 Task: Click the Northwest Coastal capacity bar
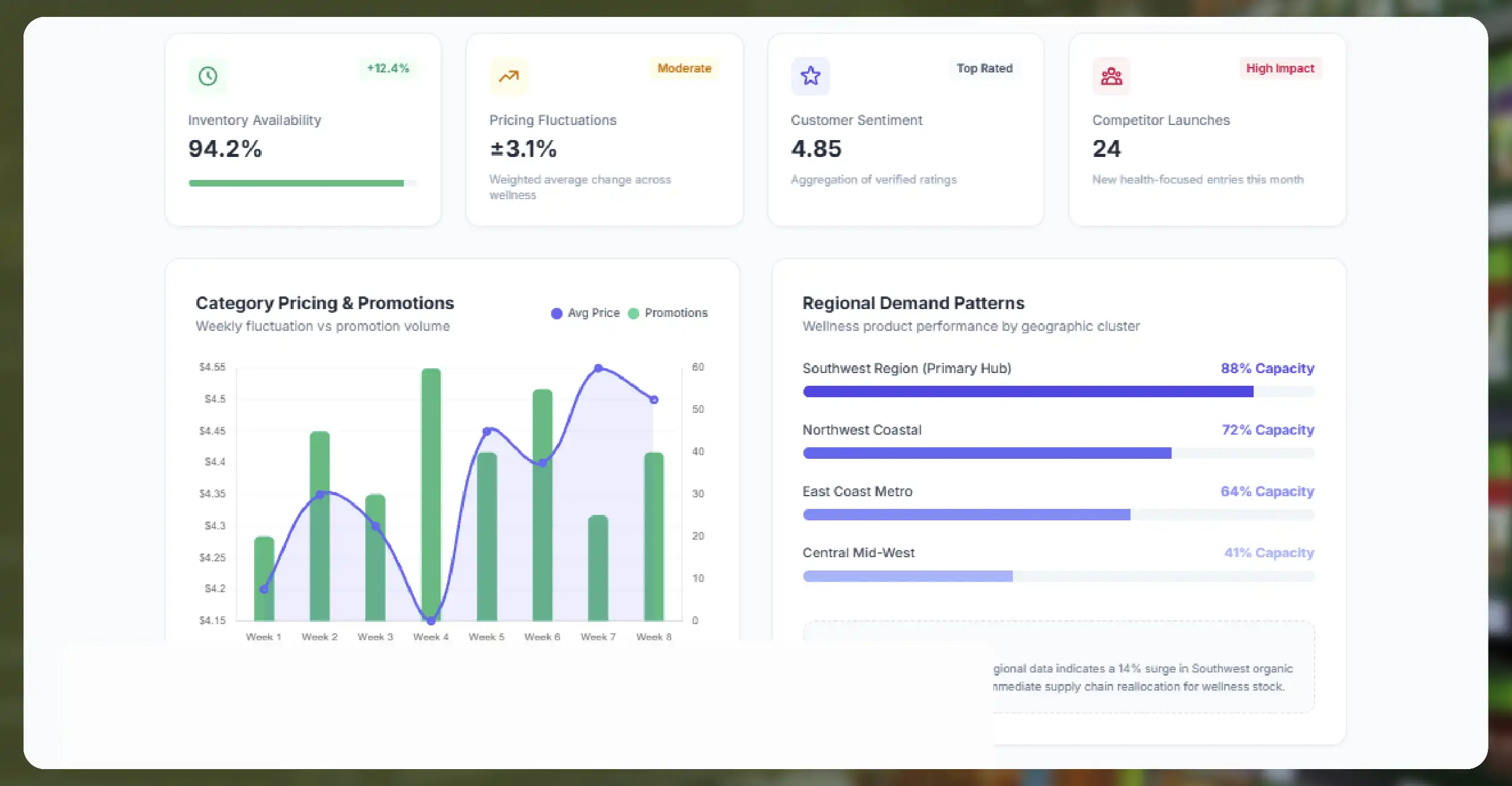pyautogui.click(x=1058, y=453)
